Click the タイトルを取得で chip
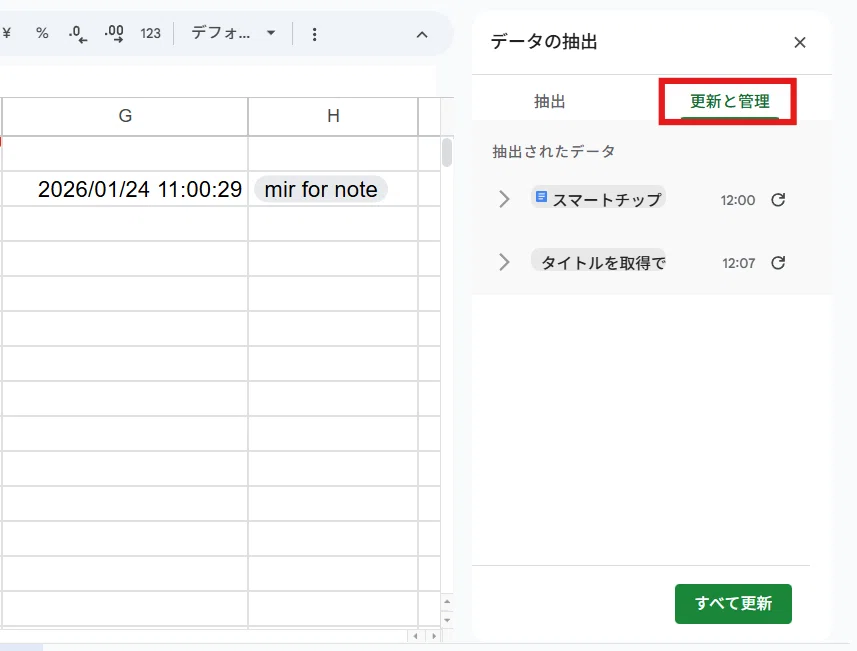 [x=598, y=261]
